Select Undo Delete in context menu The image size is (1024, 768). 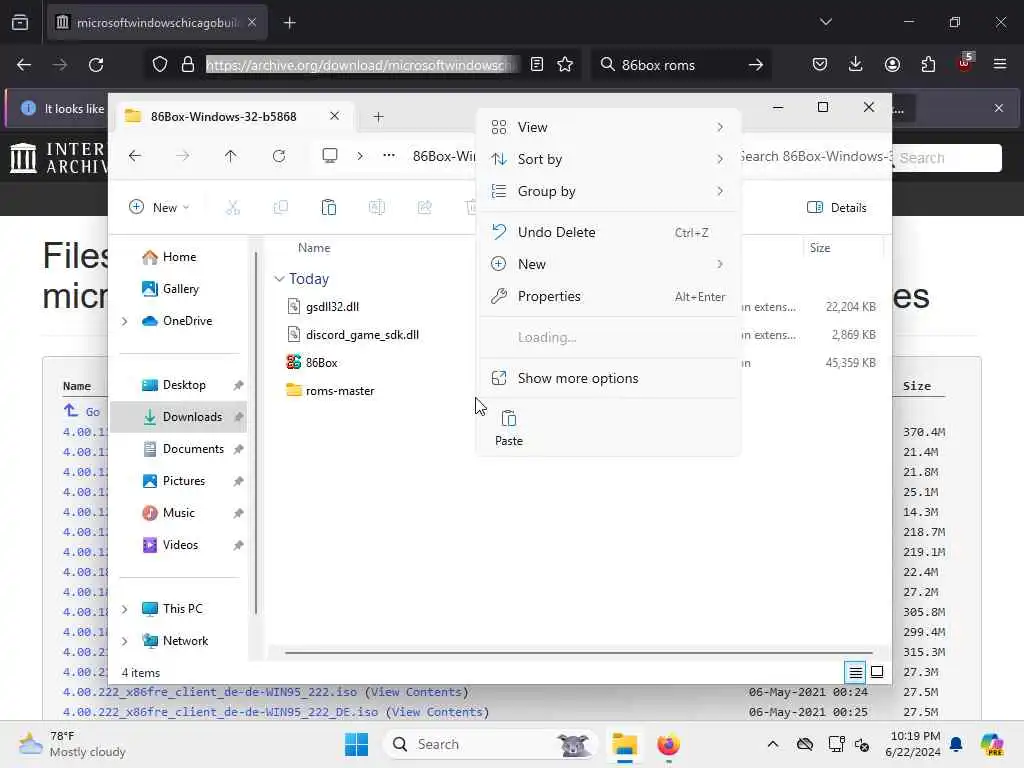(x=608, y=232)
